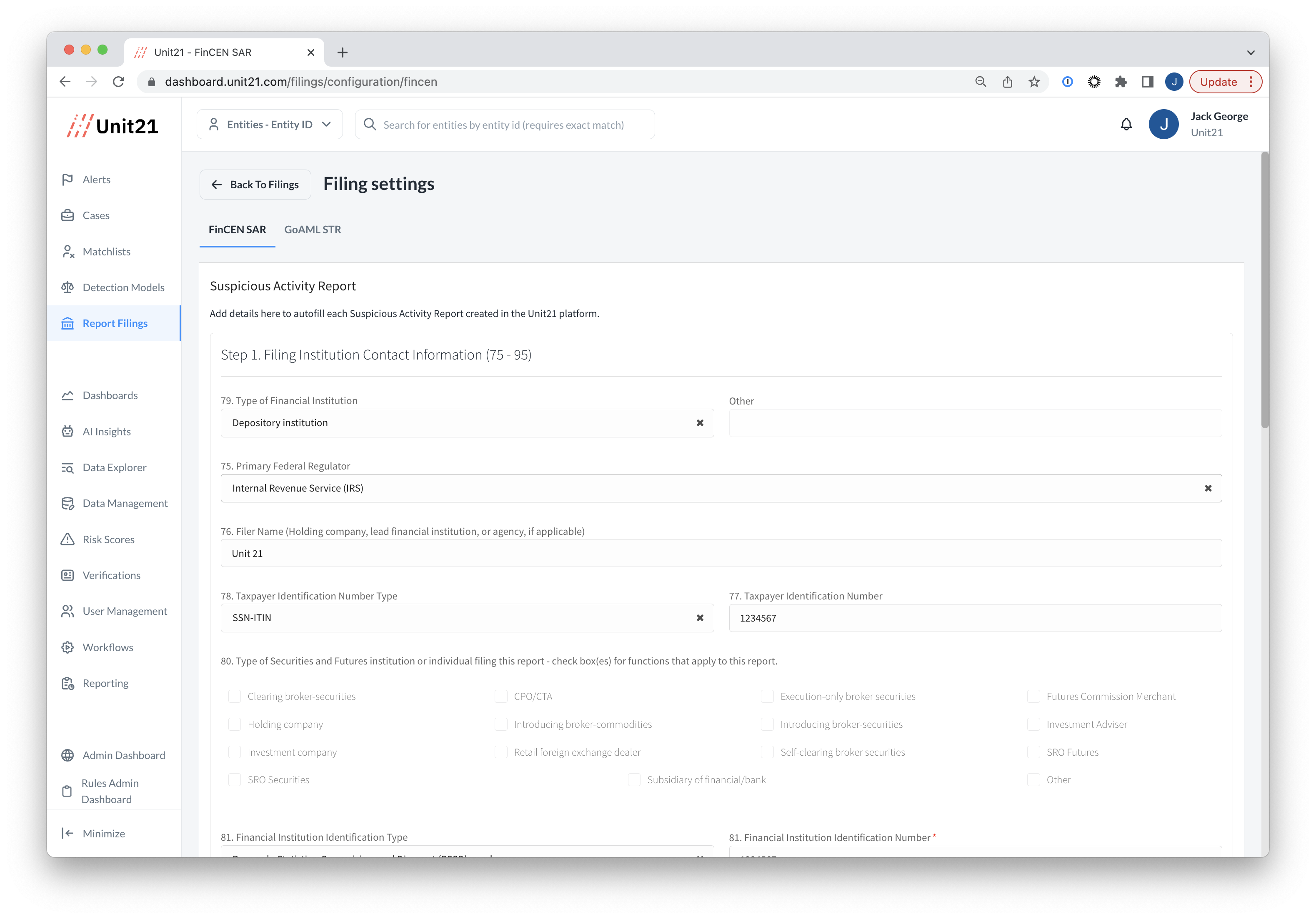Click the Risk Scores warning icon
The width and height of the screenshot is (1316, 919).
click(68, 539)
